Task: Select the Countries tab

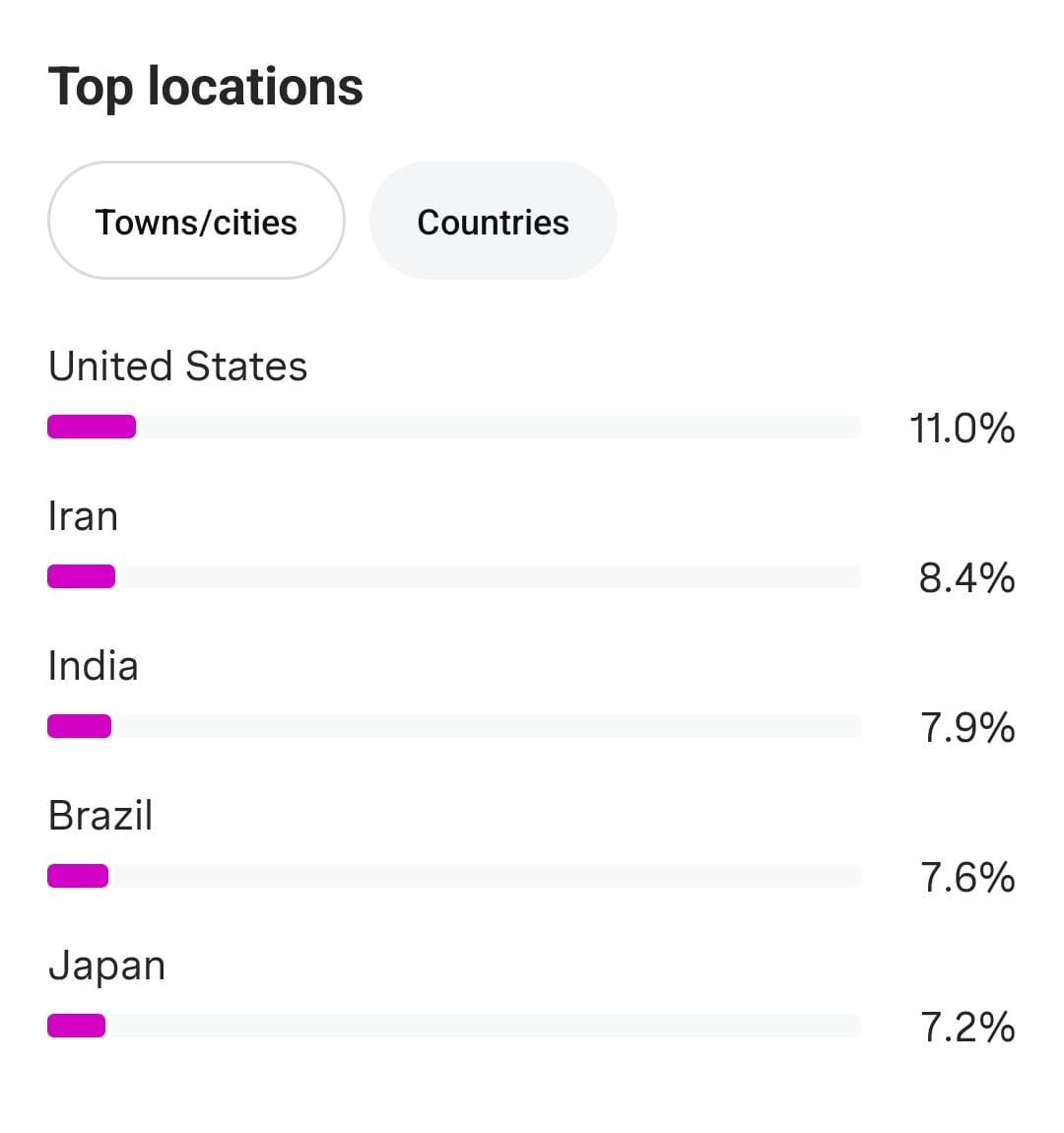Action: 493,221
